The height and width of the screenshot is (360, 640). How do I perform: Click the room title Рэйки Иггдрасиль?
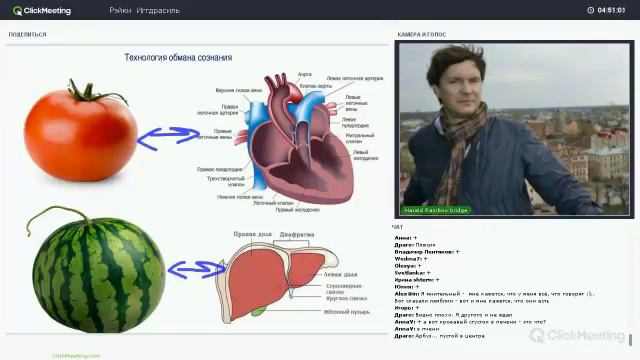(x=144, y=11)
